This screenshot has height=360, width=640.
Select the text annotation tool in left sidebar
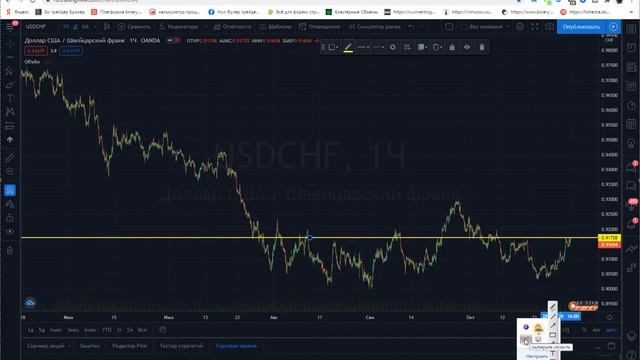[x=10, y=98]
